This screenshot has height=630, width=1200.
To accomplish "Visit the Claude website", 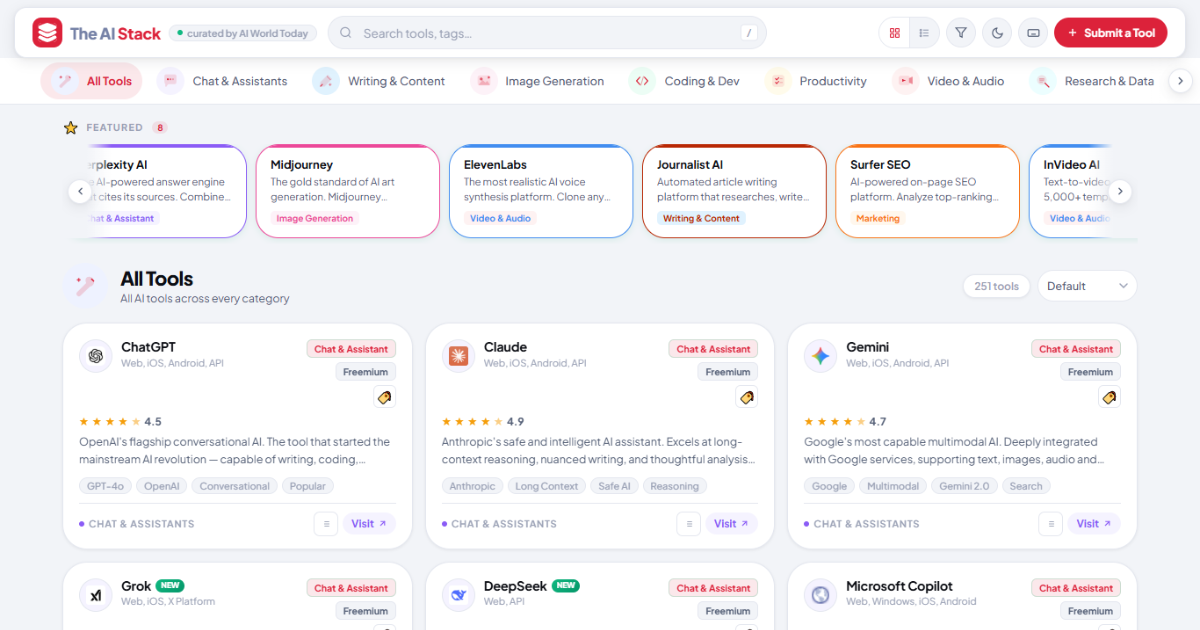I will pos(732,524).
